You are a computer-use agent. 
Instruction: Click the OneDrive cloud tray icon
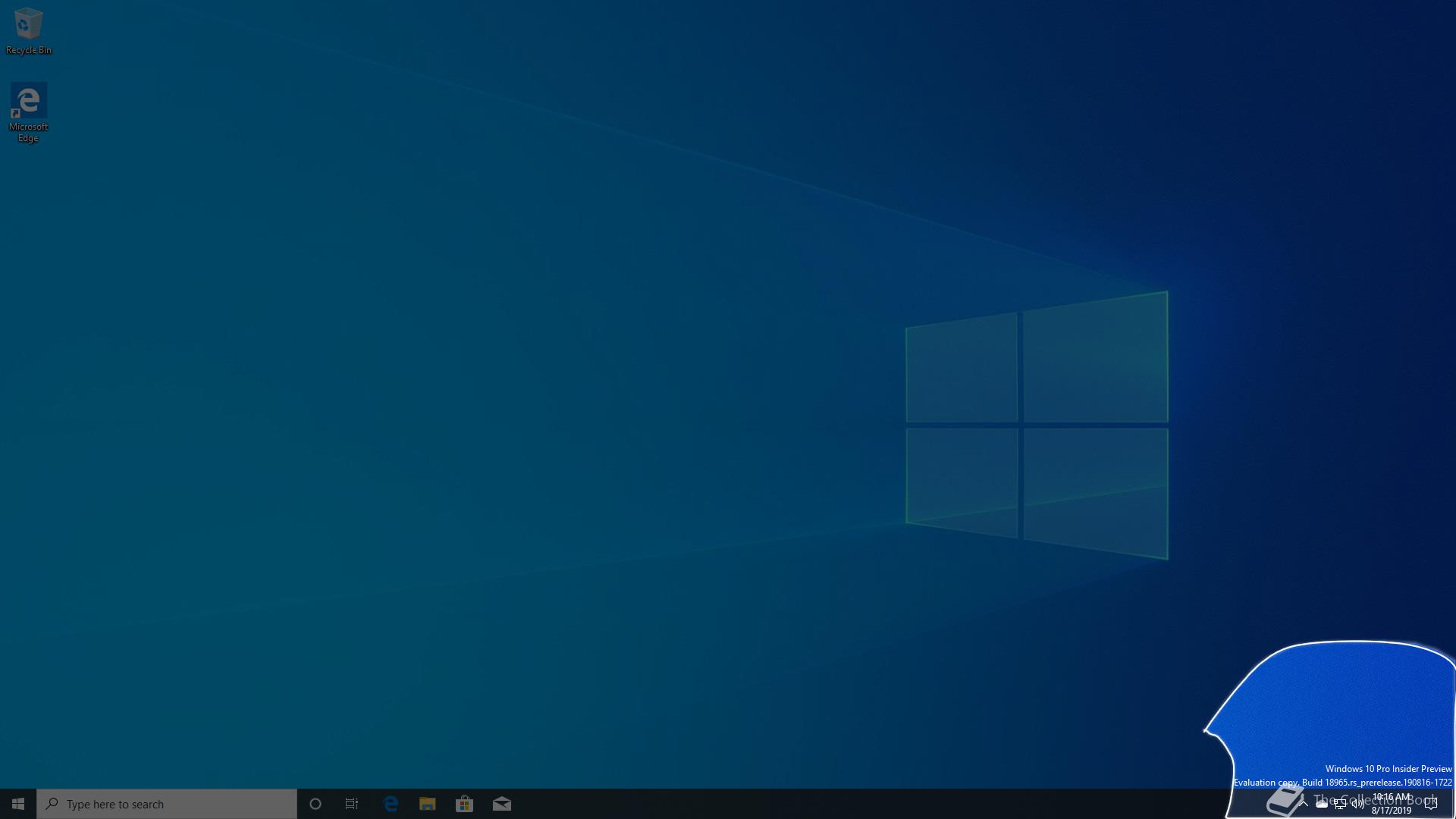[1322, 804]
